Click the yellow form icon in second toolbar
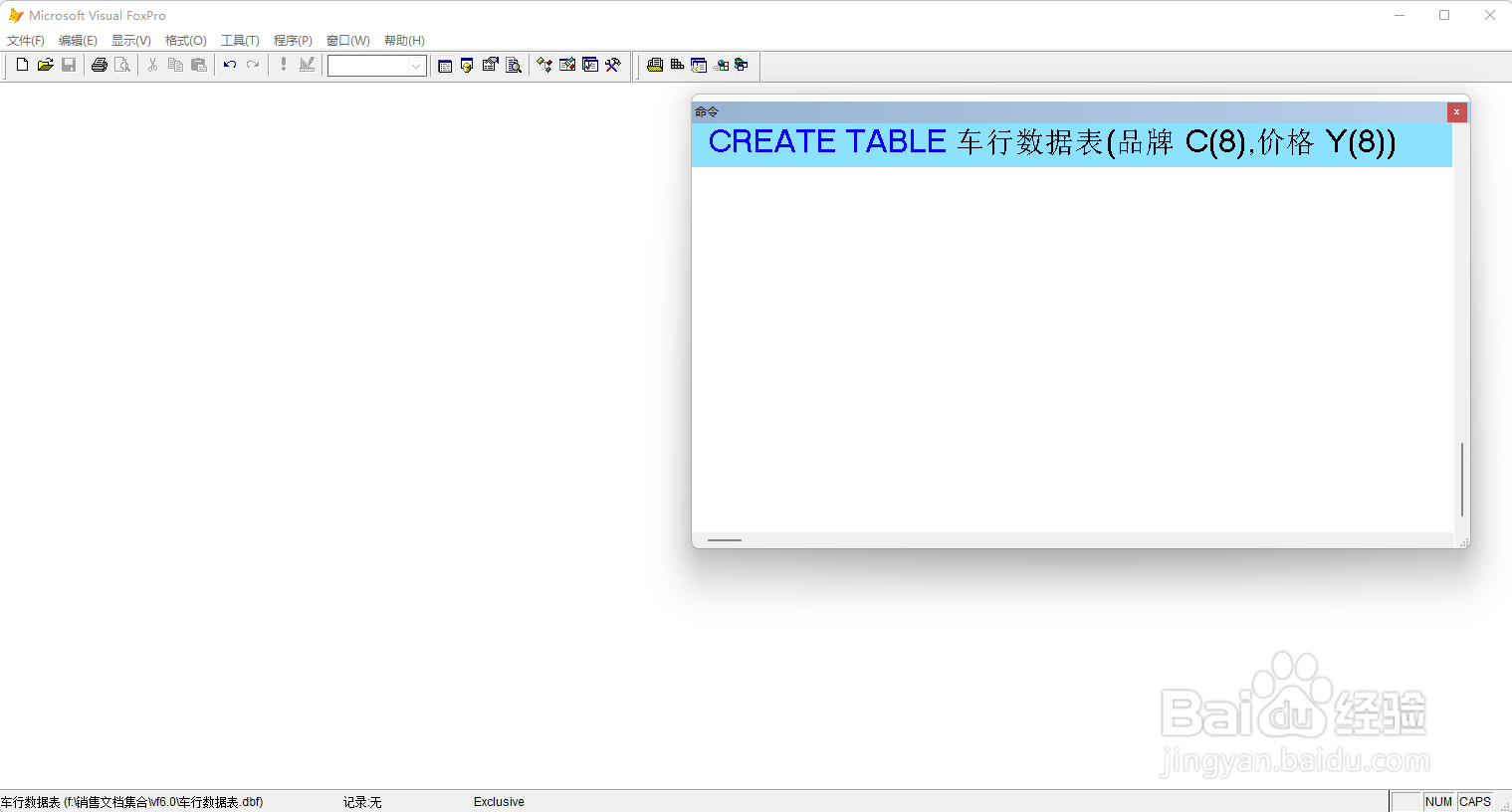Image resolution: width=1512 pixels, height=812 pixels. tap(655, 65)
